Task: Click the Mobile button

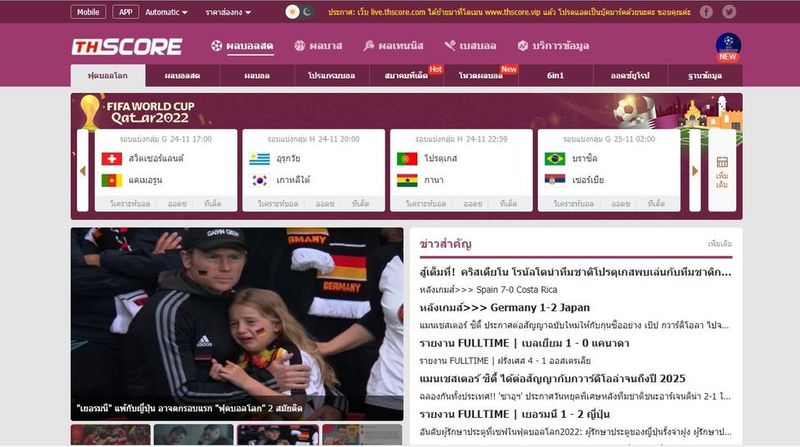Action: pos(88,12)
